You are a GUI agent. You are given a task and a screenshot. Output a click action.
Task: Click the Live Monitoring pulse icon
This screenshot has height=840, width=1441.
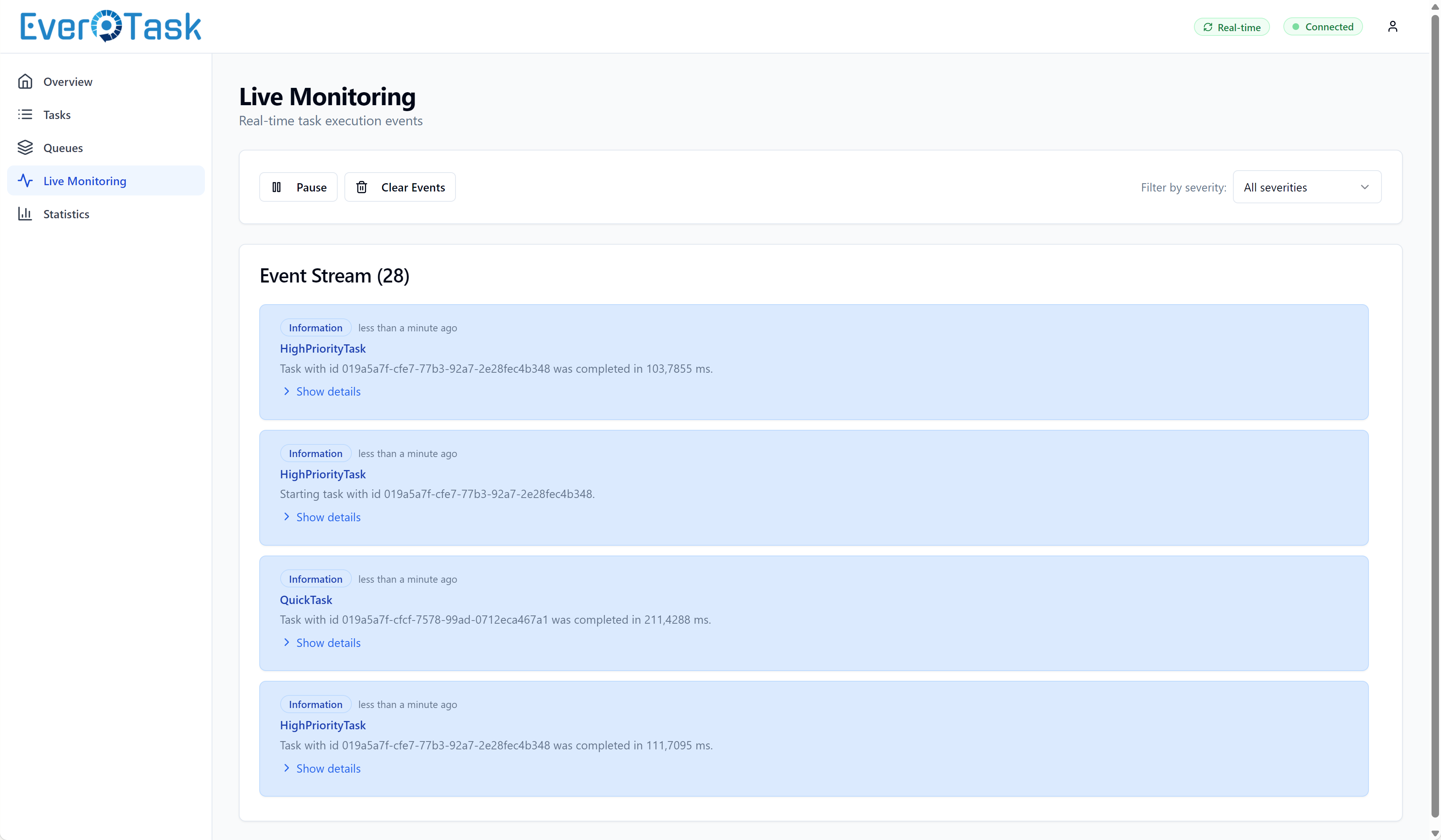tap(25, 181)
